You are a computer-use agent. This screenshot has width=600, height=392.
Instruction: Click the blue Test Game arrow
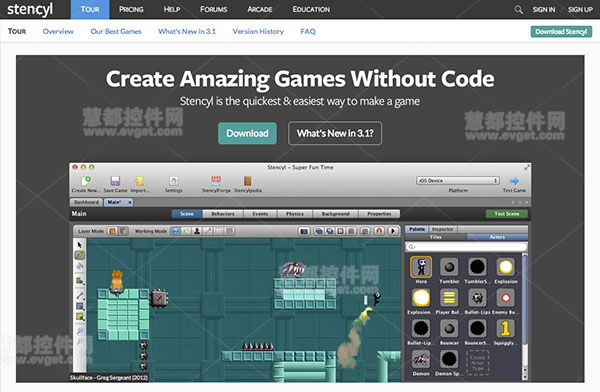point(514,181)
